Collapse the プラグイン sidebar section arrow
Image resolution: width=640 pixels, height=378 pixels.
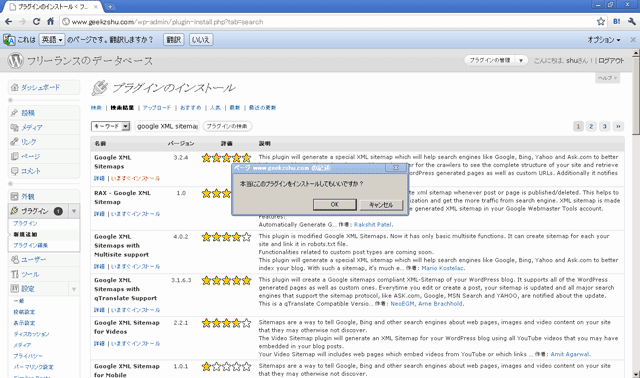[x=74, y=211]
